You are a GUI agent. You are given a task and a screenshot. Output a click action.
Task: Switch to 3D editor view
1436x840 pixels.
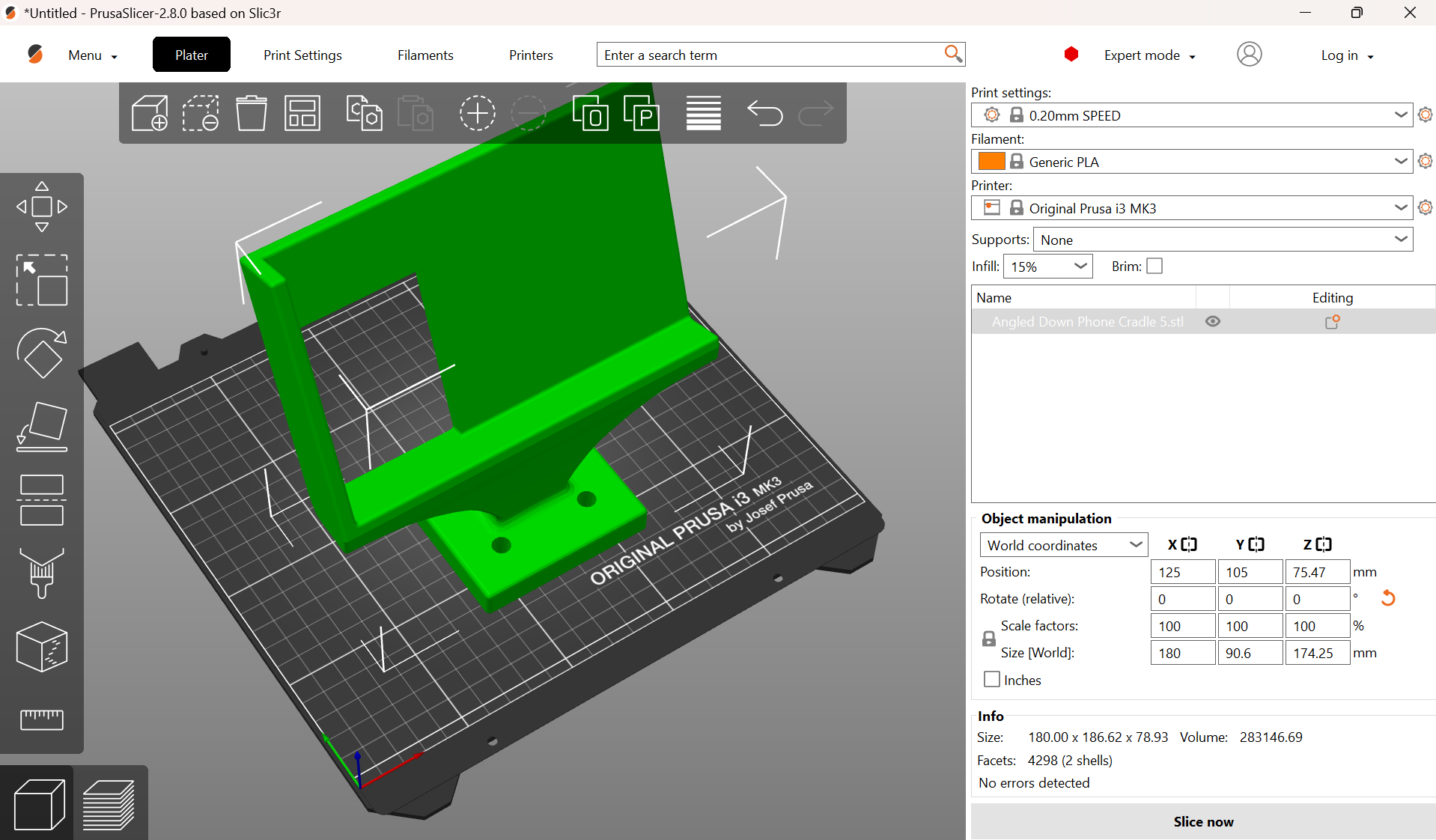tap(38, 804)
